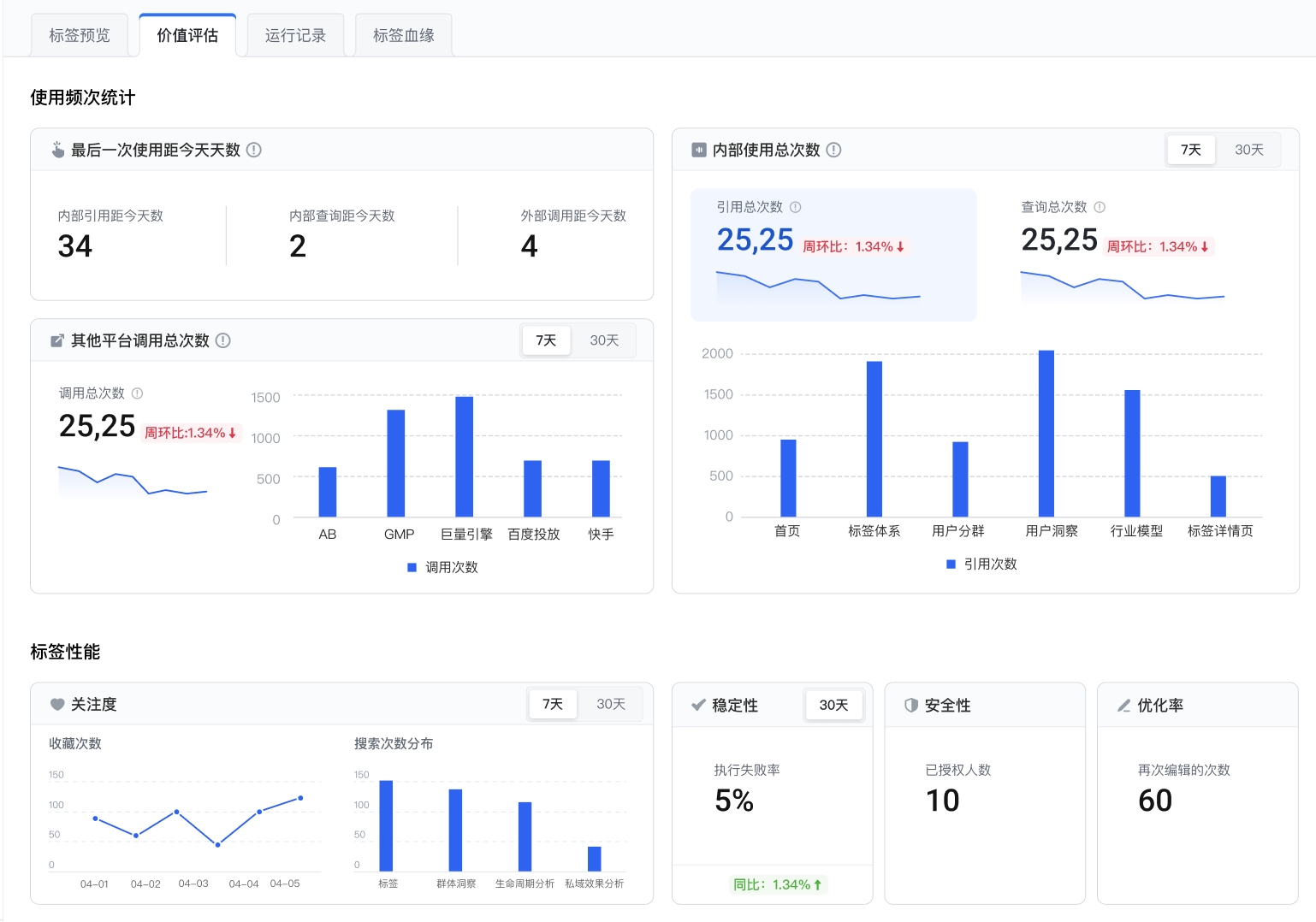Click the shield icon beside 安全性
Screen dimensions: 1316x922
[911, 706]
